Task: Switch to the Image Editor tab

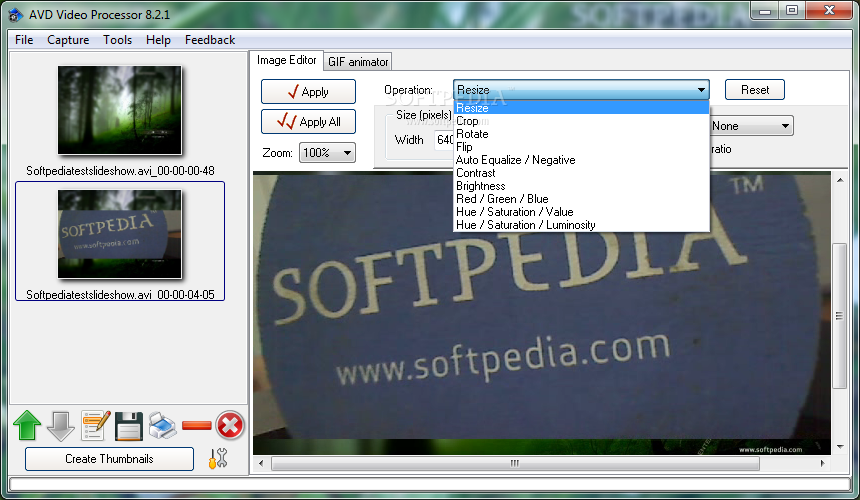Action: pos(286,60)
